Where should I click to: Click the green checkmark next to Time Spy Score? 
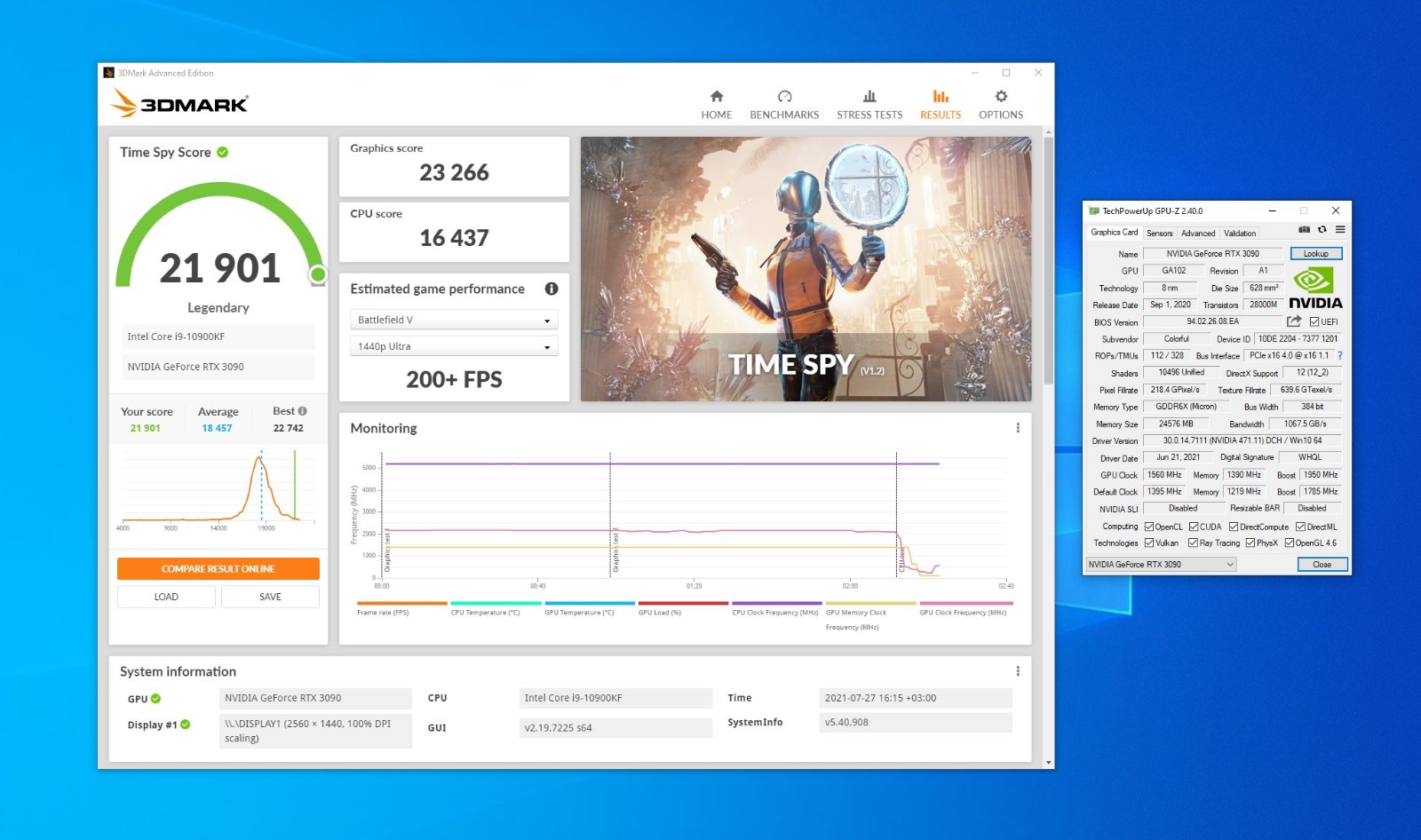[223, 152]
